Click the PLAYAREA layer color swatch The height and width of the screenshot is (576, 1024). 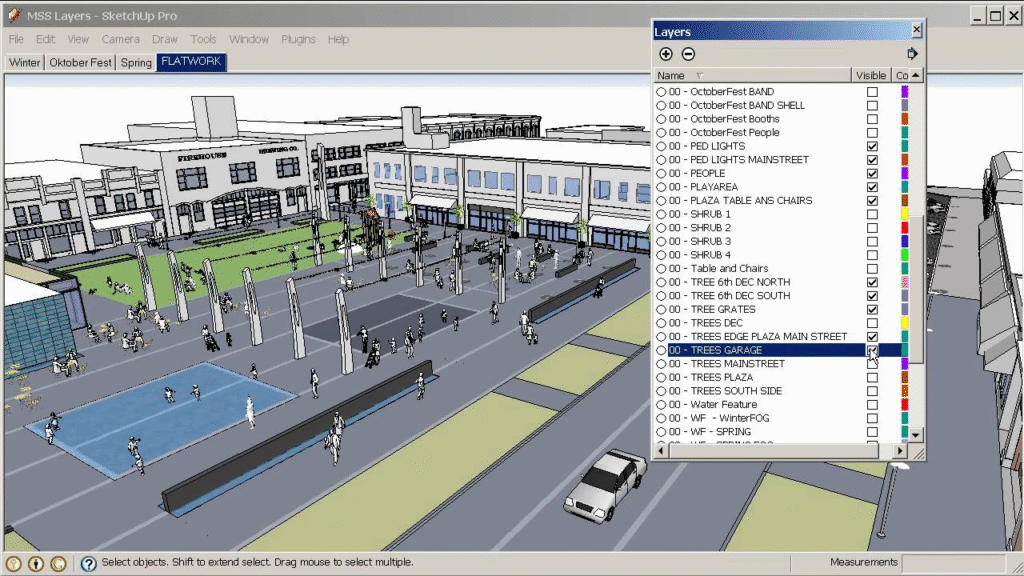point(904,187)
